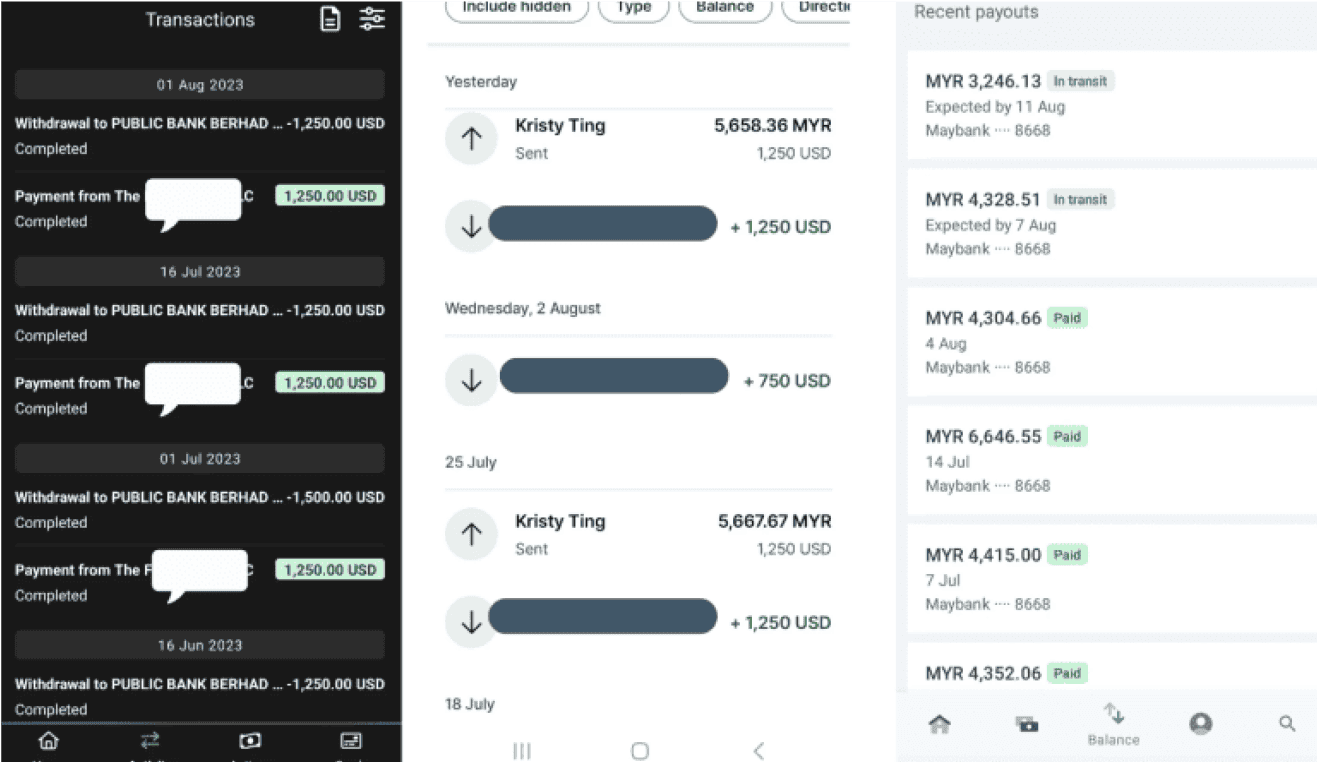1317x762 pixels.
Task: Toggle the Include hidden filter chip
Action: point(516,8)
